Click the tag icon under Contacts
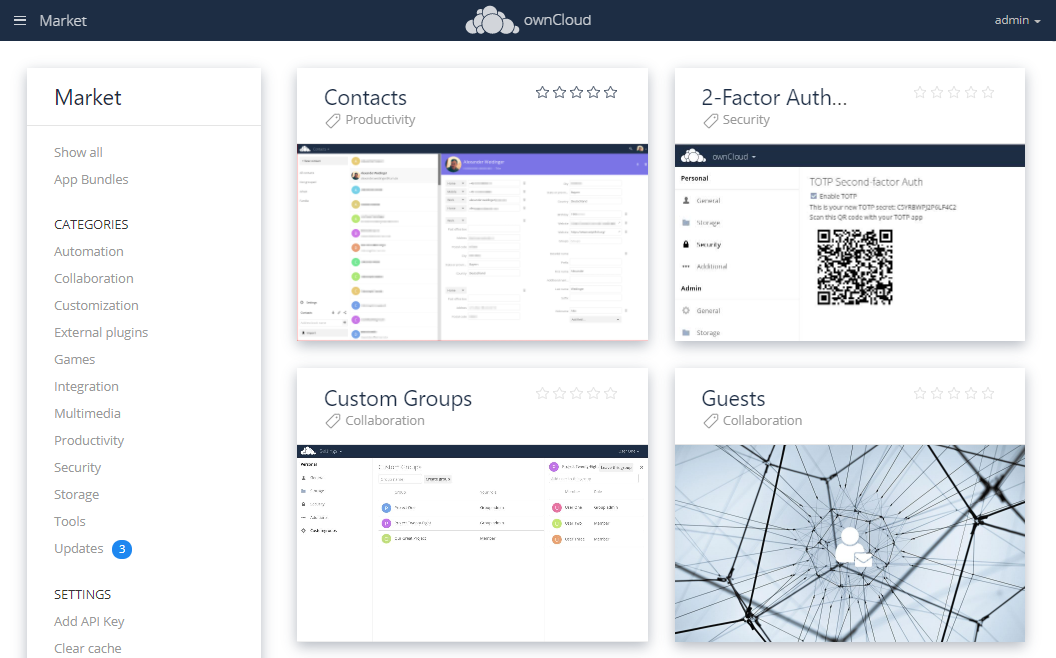The width and height of the screenshot is (1056, 658). [x=333, y=120]
